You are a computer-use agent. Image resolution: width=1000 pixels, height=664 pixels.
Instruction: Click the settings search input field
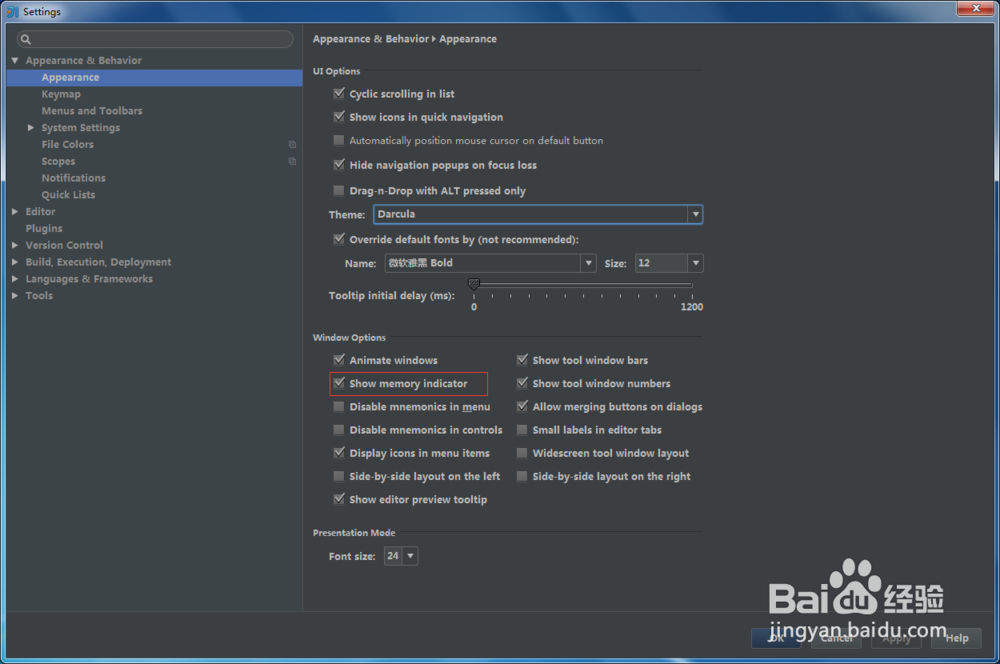[155, 40]
